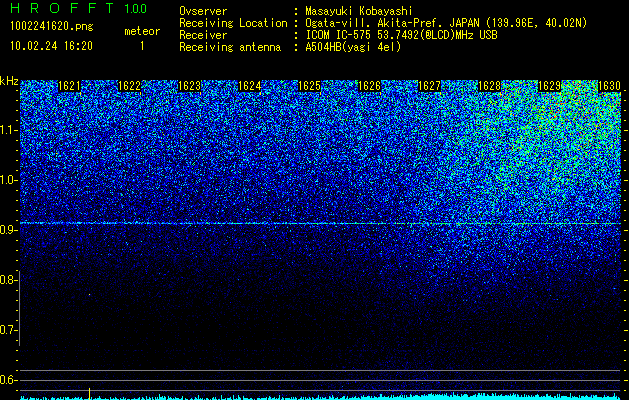The image size is (629, 400).
Task: Click the 0.9 kHz axis label
Action: coord(8,230)
